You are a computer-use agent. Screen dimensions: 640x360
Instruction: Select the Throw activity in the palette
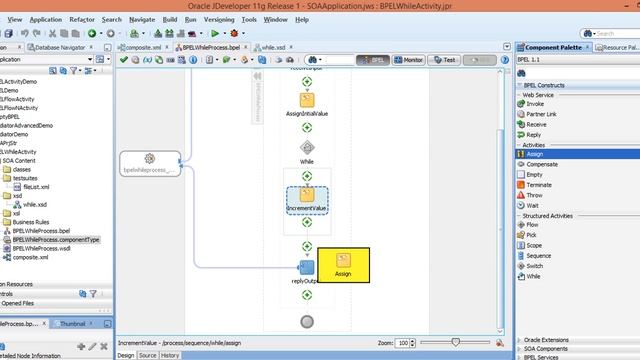pos(530,195)
